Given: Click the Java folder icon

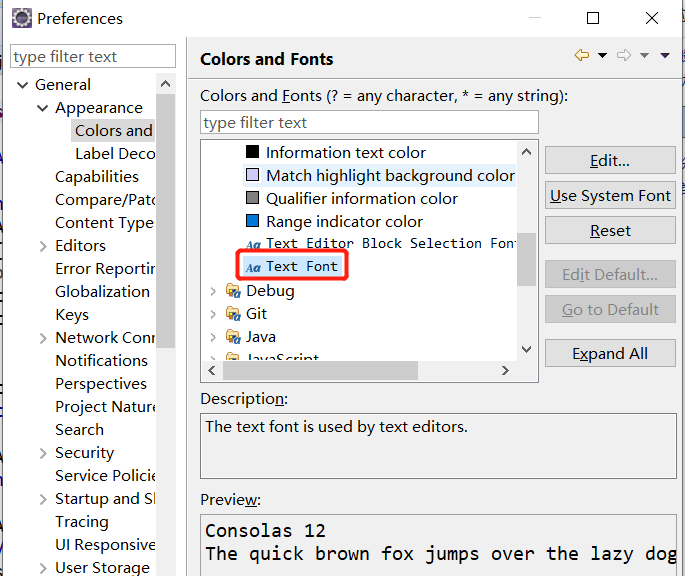Looking at the screenshot, I should 233,337.
